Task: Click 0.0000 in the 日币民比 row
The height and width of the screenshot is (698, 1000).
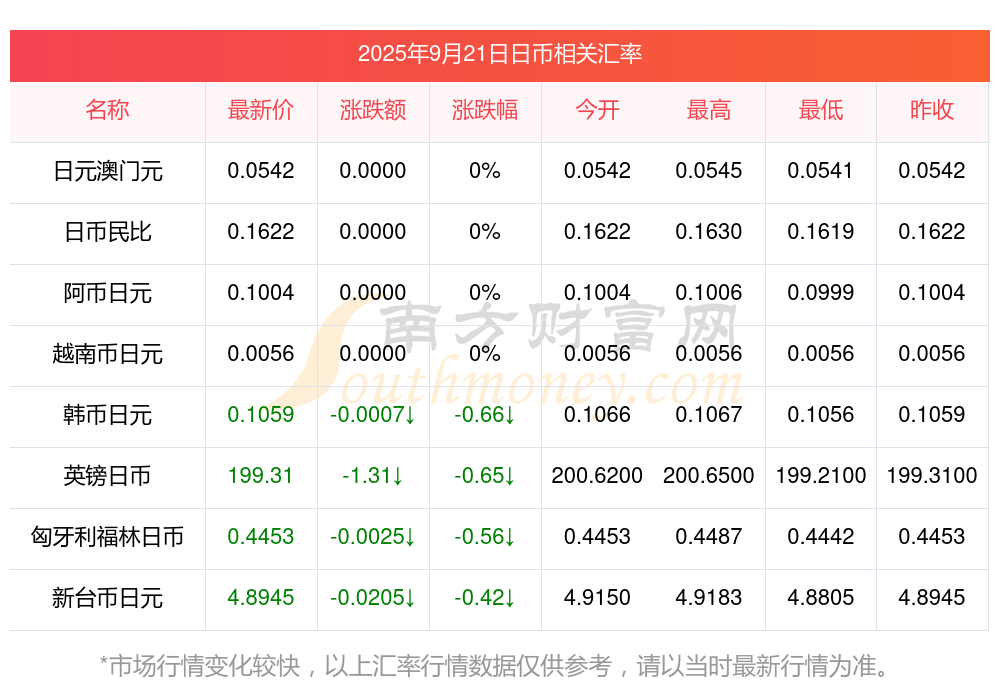Action: pos(373,232)
